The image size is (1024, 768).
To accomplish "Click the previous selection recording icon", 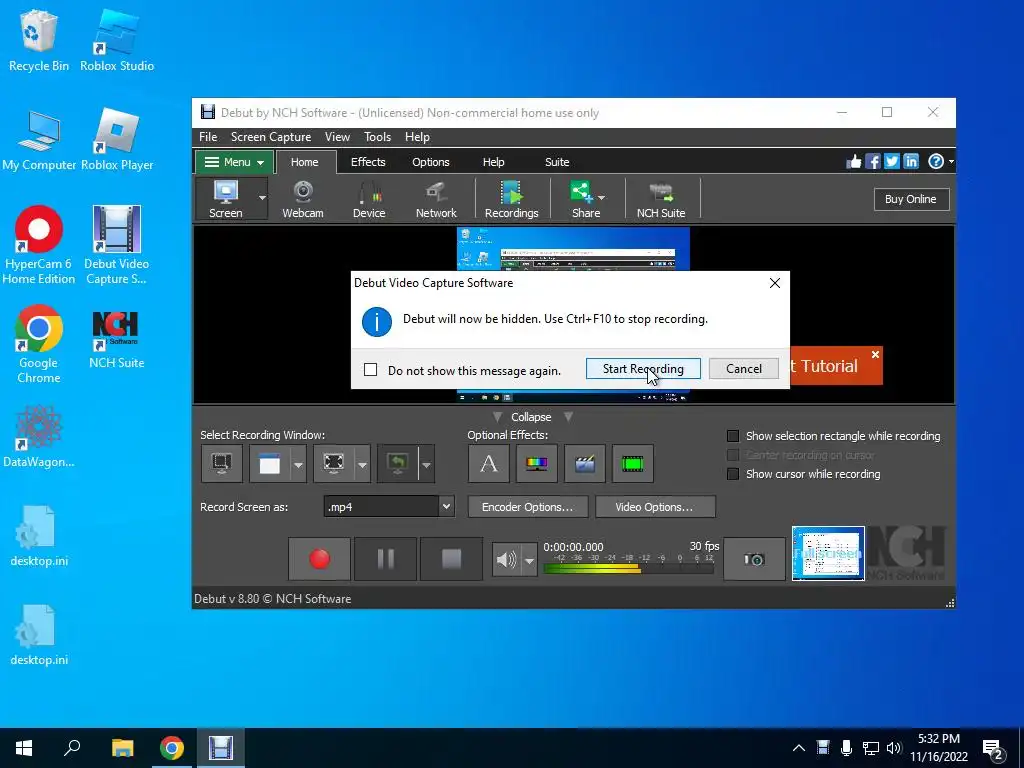I will [397, 464].
